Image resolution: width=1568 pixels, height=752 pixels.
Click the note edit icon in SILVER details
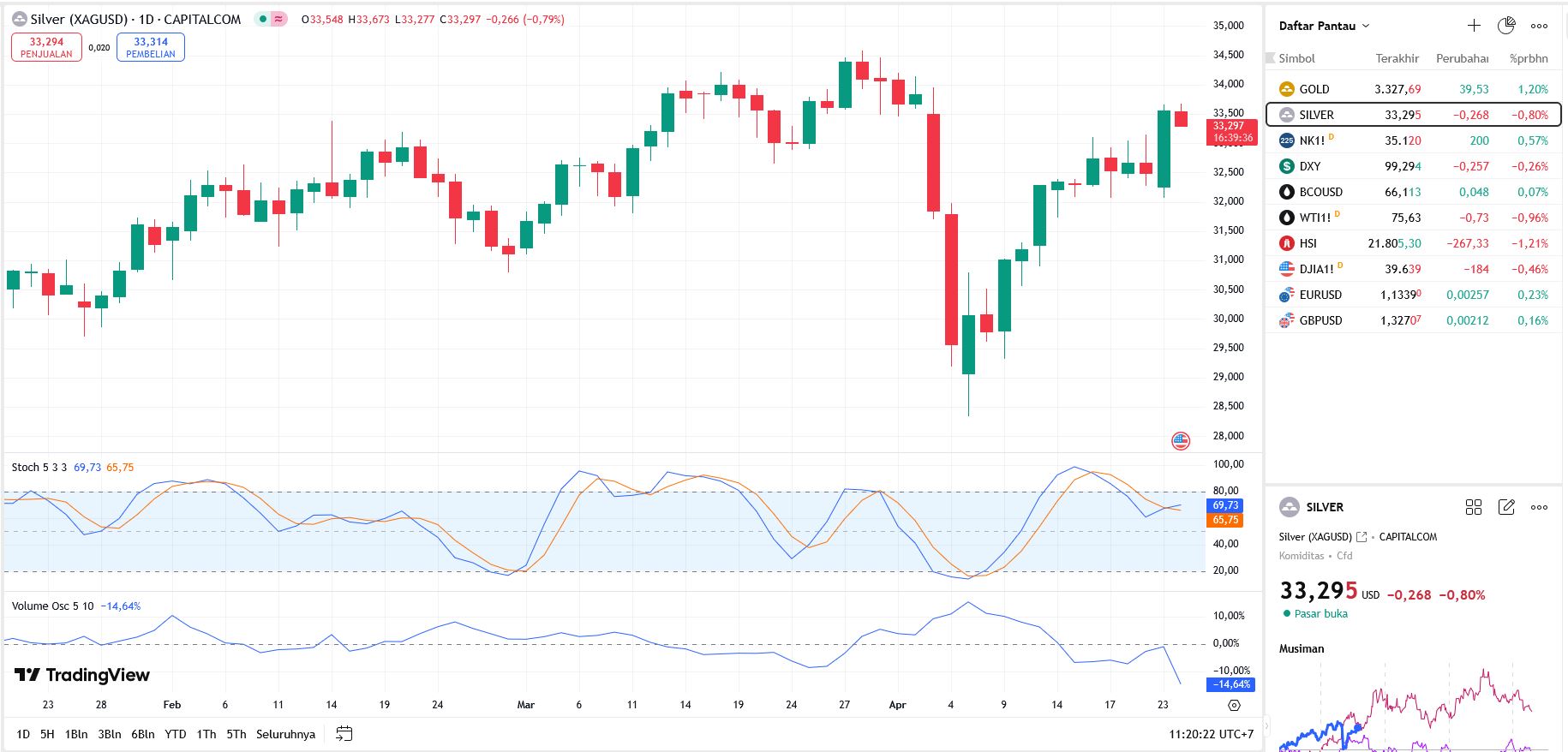[x=1506, y=507]
